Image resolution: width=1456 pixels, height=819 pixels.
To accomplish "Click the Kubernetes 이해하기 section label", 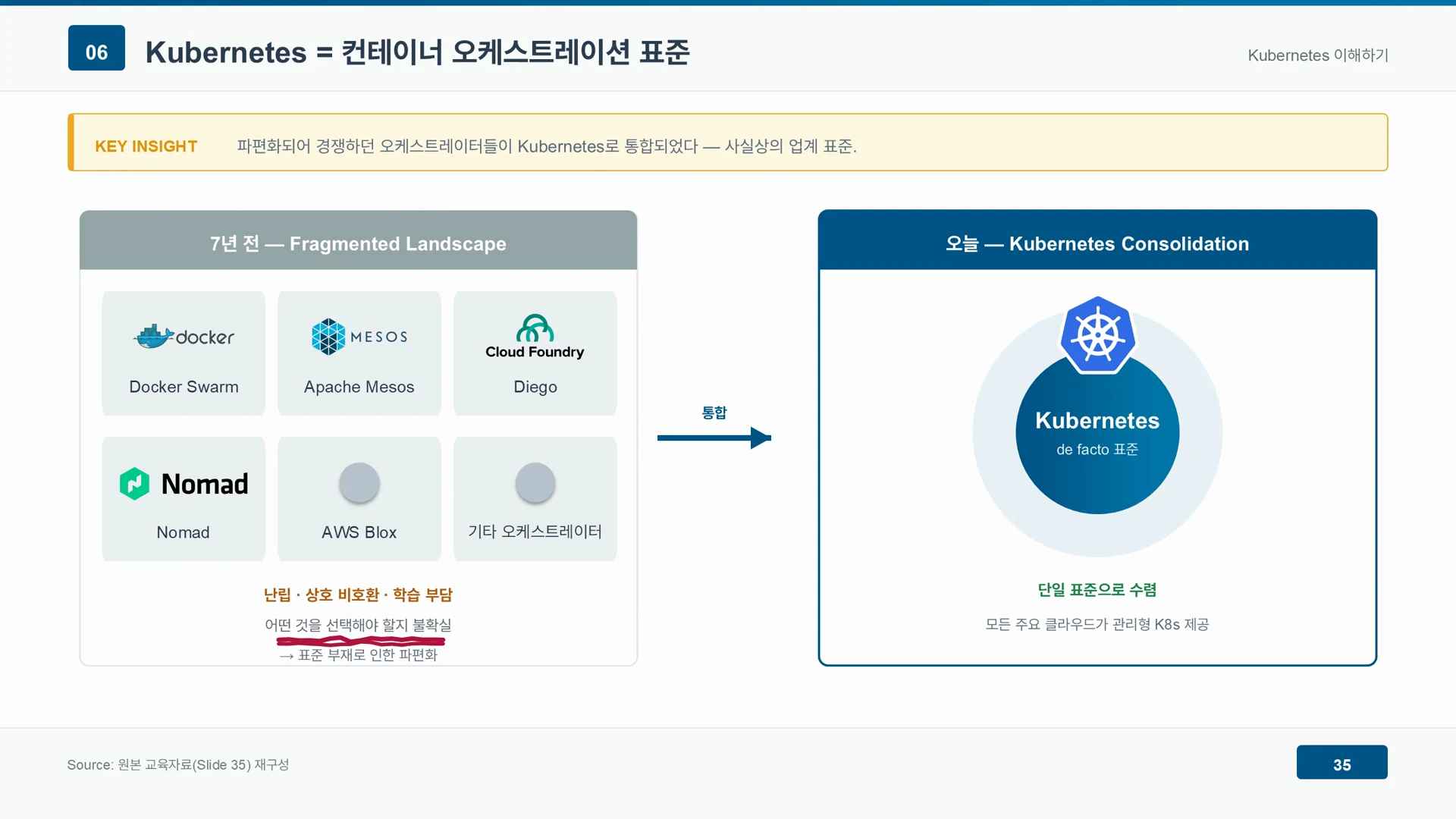I will (x=1318, y=55).
